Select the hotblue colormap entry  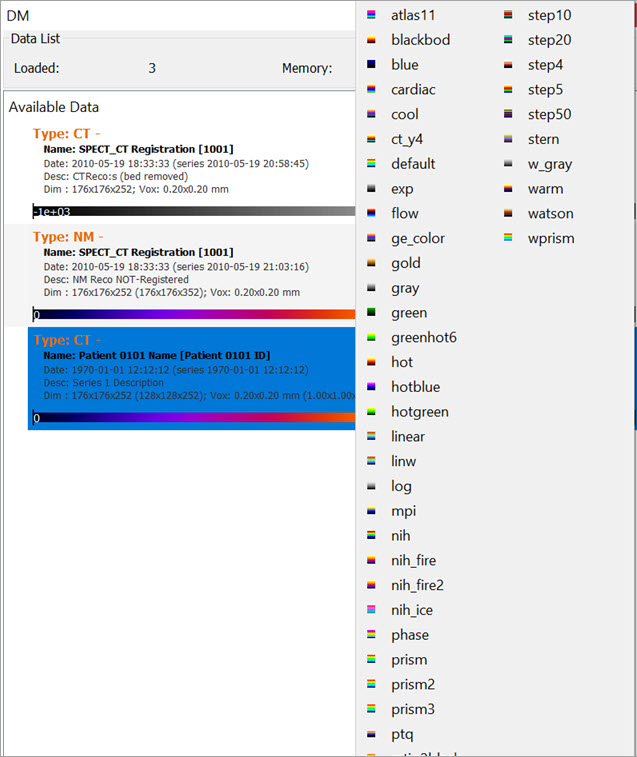[x=415, y=387]
